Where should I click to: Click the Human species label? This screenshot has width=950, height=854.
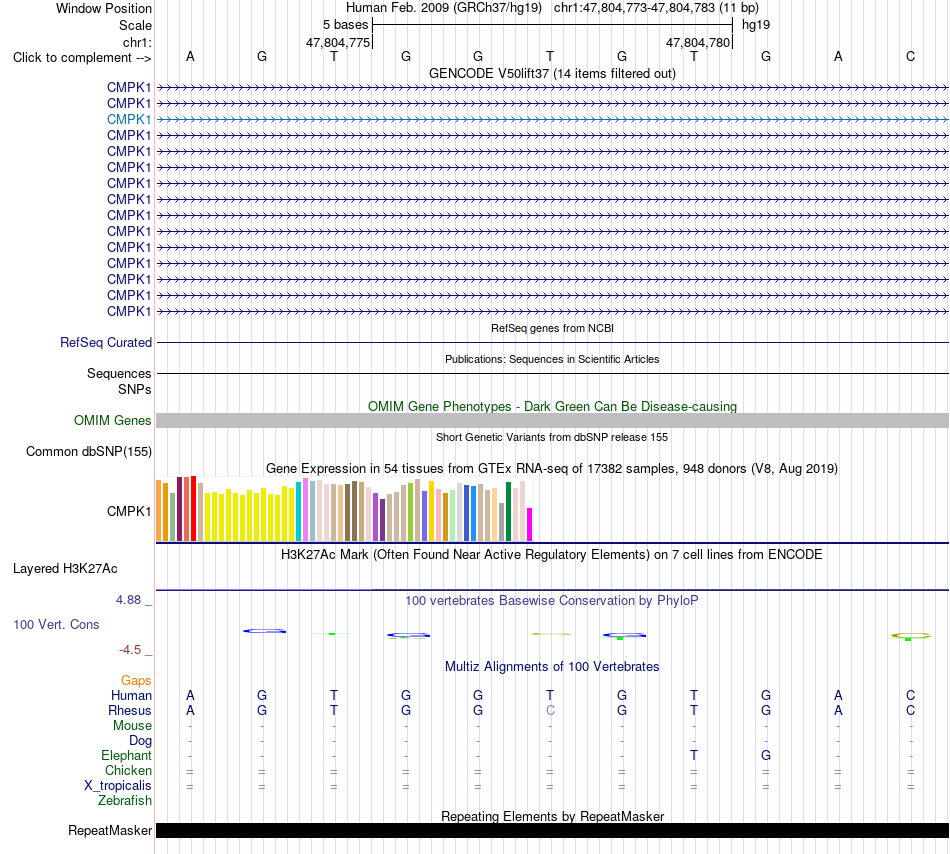coord(131,695)
